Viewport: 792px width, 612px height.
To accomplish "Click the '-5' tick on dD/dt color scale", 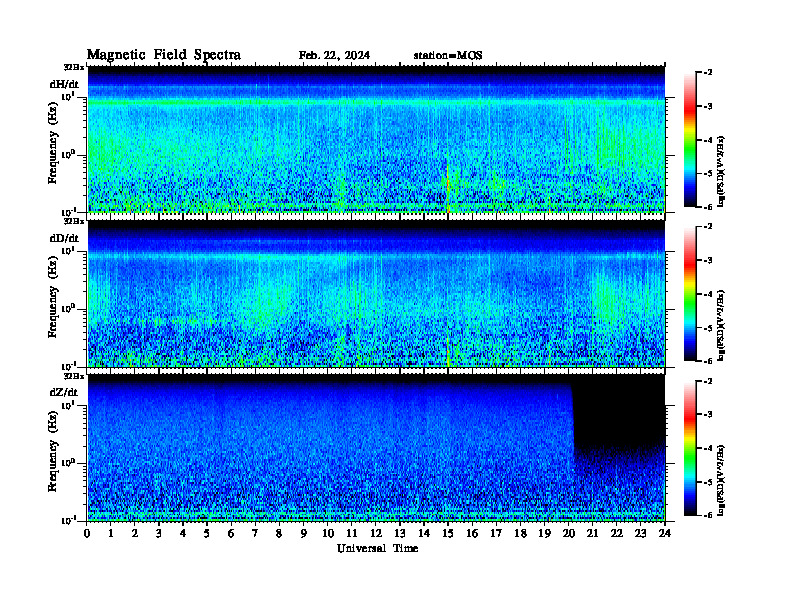I will coord(708,328).
